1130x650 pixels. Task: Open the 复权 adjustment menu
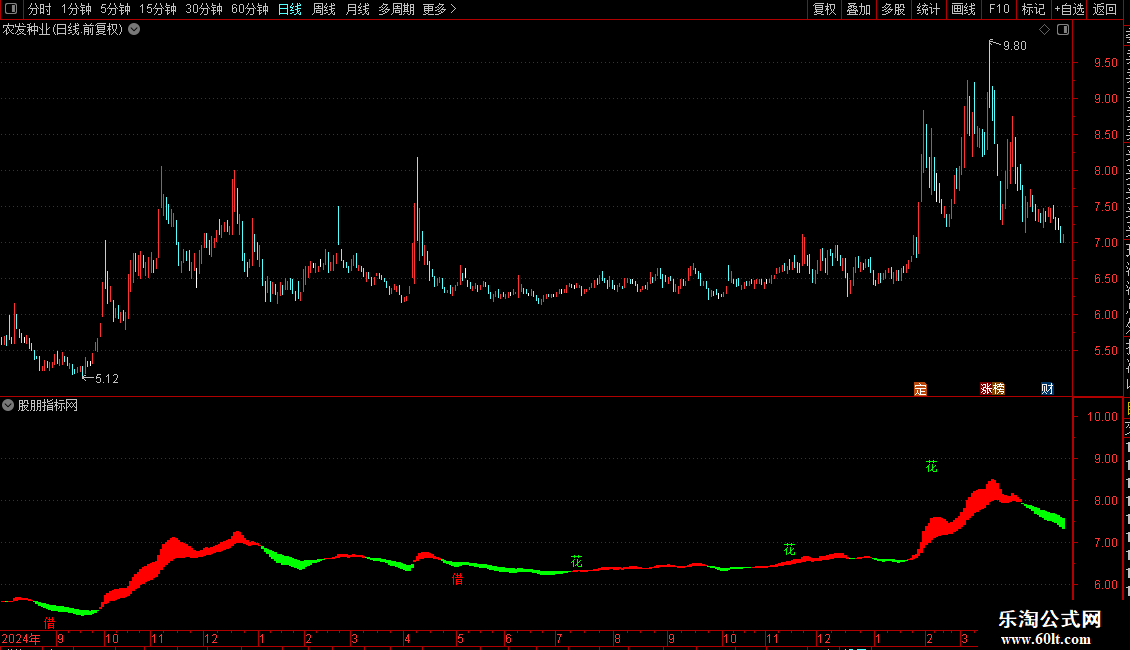tap(824, 9)
